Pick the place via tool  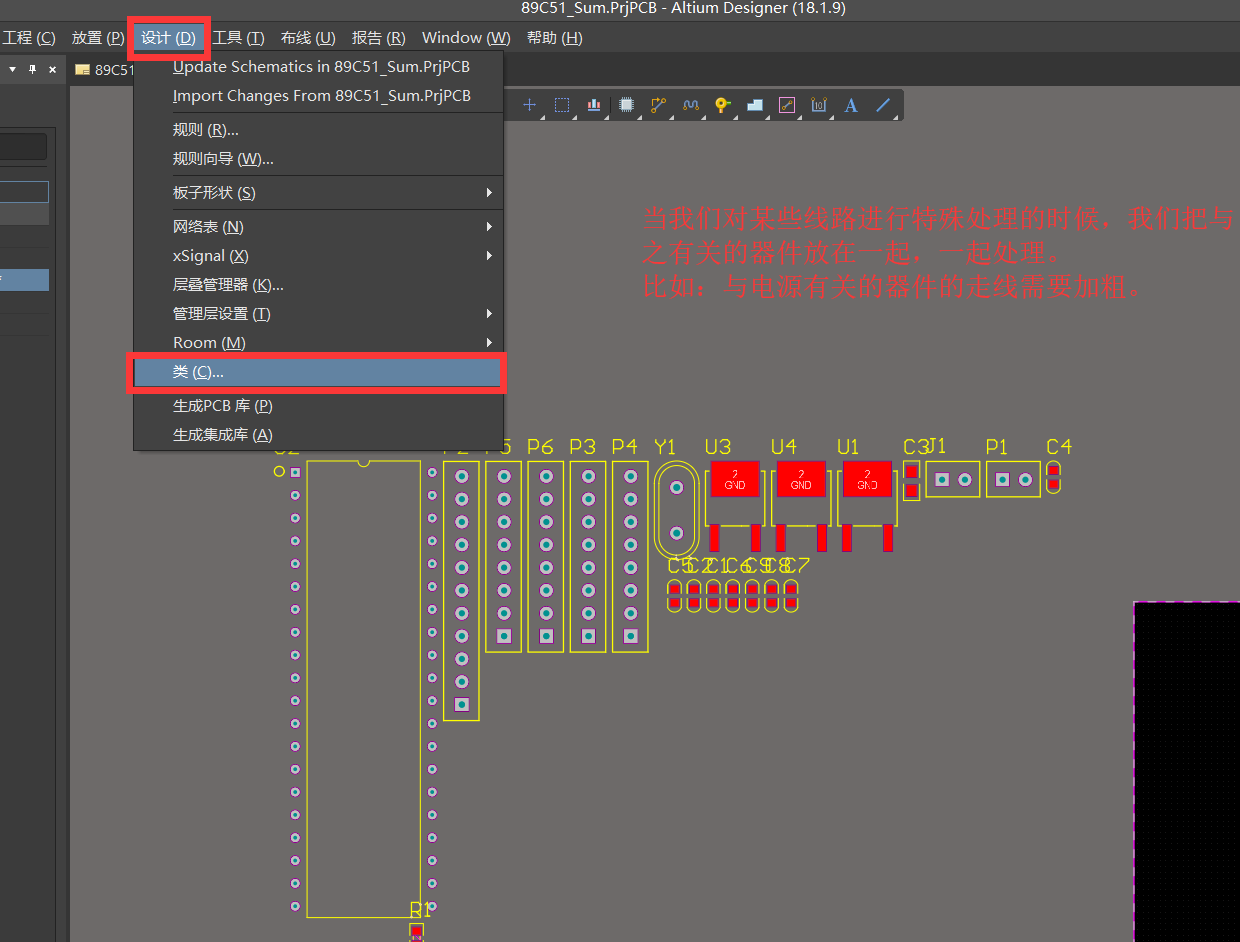click(x=722, y=105)
